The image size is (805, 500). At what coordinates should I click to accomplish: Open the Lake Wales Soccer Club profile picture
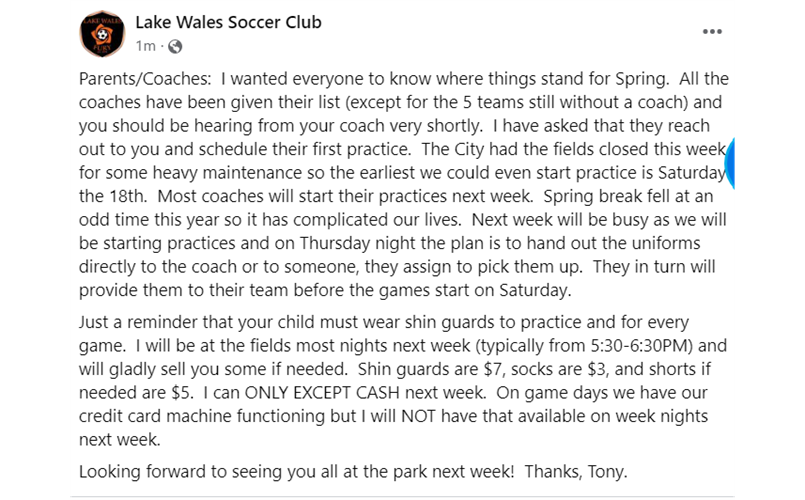tap(102, 34)
